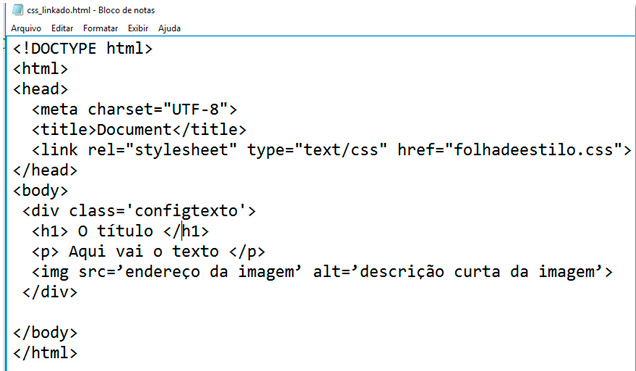This screenshot has width=636, height=371.
Task: Click the closing div tag
Action: tap(50, 292)
